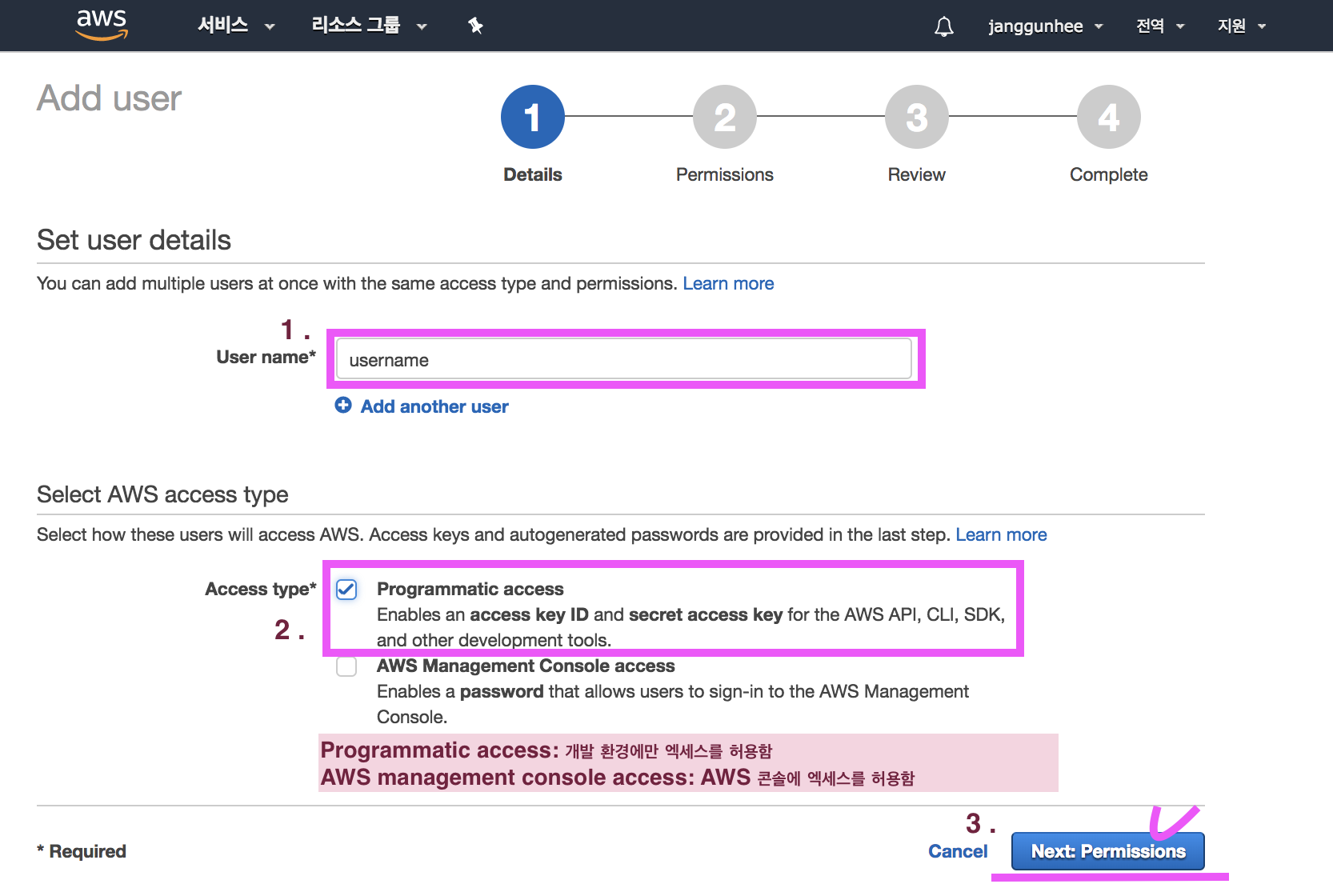Screen dimensions: 1333x896
Task: Click the Set user details heading
Action: tap(134, 240)
